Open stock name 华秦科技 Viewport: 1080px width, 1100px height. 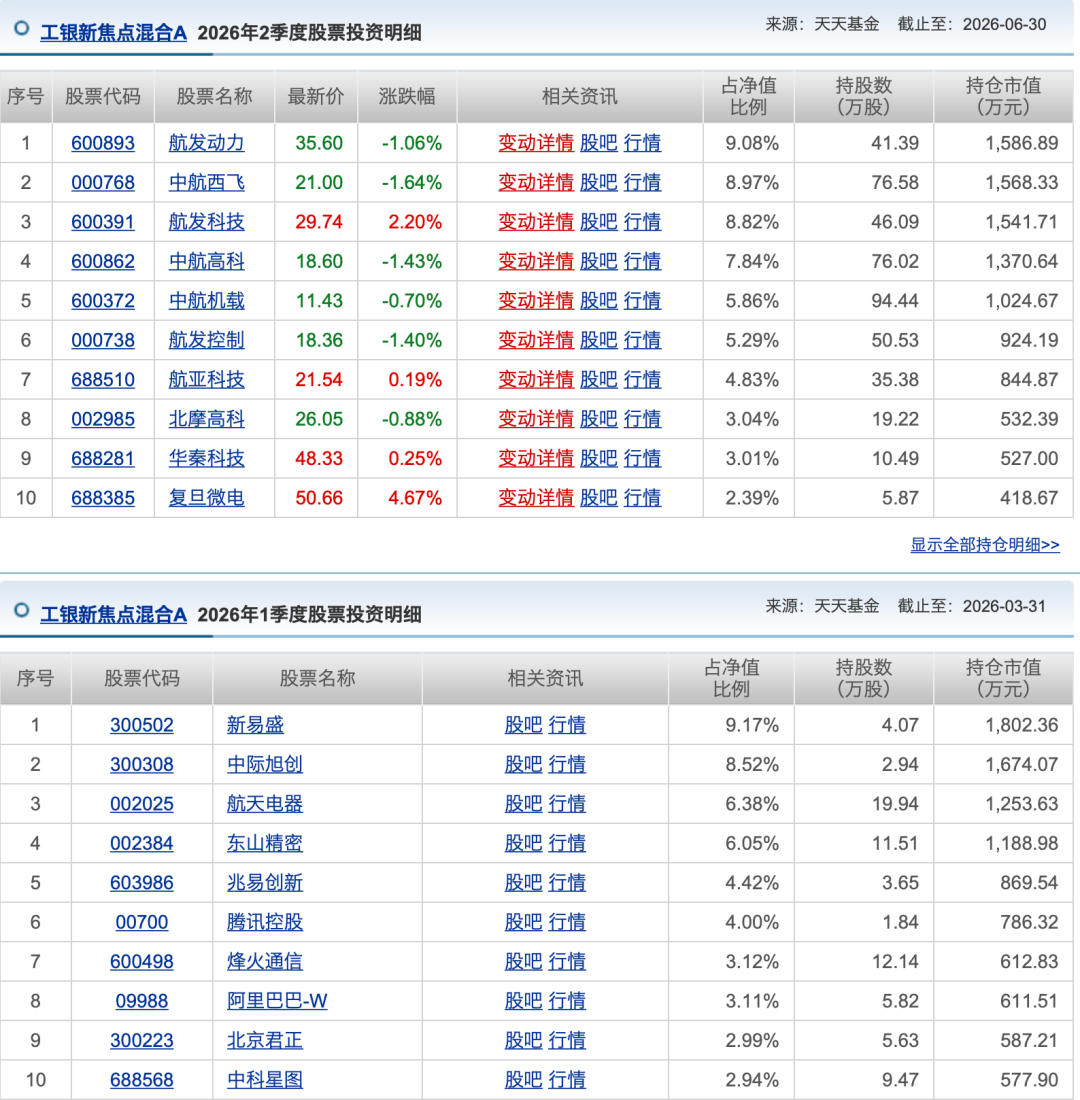coord(206,458)
